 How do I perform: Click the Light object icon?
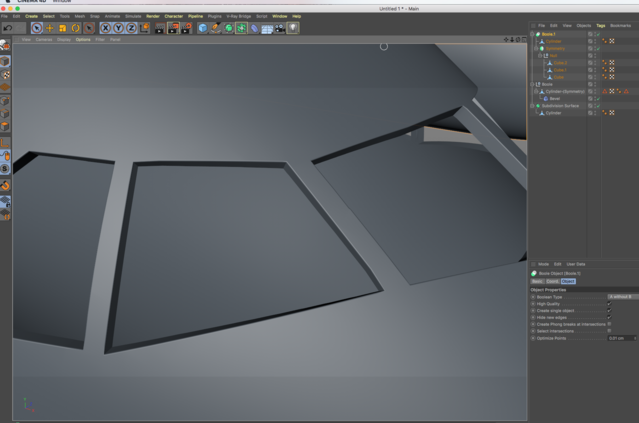(x=293, y=28)
